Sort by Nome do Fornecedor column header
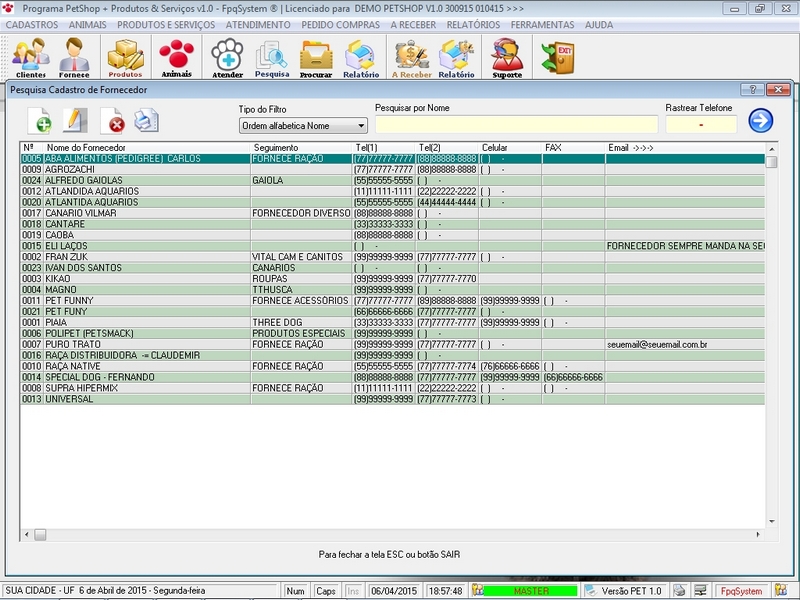 (x=147, y=147)
